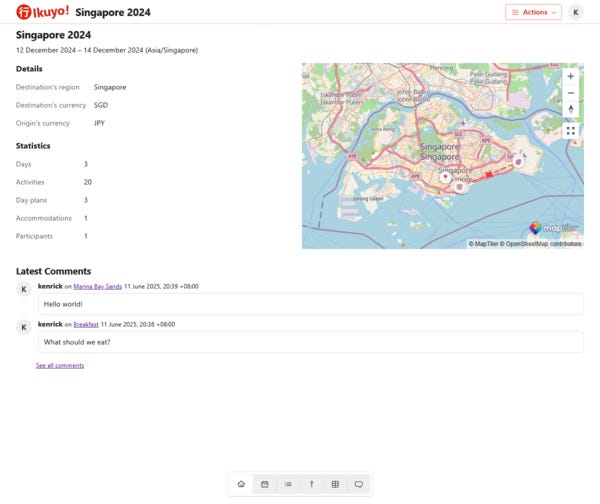This screenshot has height=504, width=600.
Task: Zoom in on the map
Action: [x=571, y=76]
